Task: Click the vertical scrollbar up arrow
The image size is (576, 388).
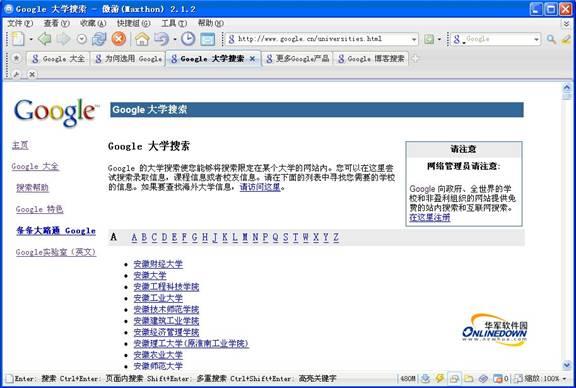Action: (x=567, y=87)
